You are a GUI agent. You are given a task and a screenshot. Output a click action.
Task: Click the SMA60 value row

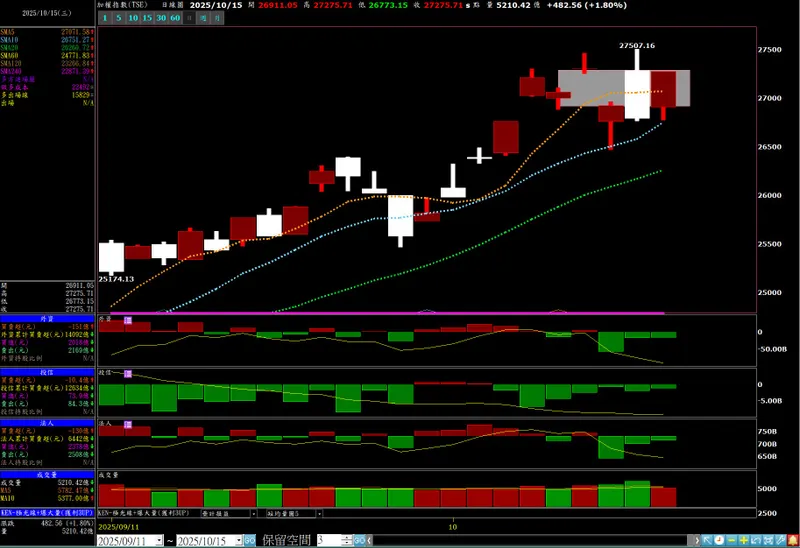pos(47,56)
